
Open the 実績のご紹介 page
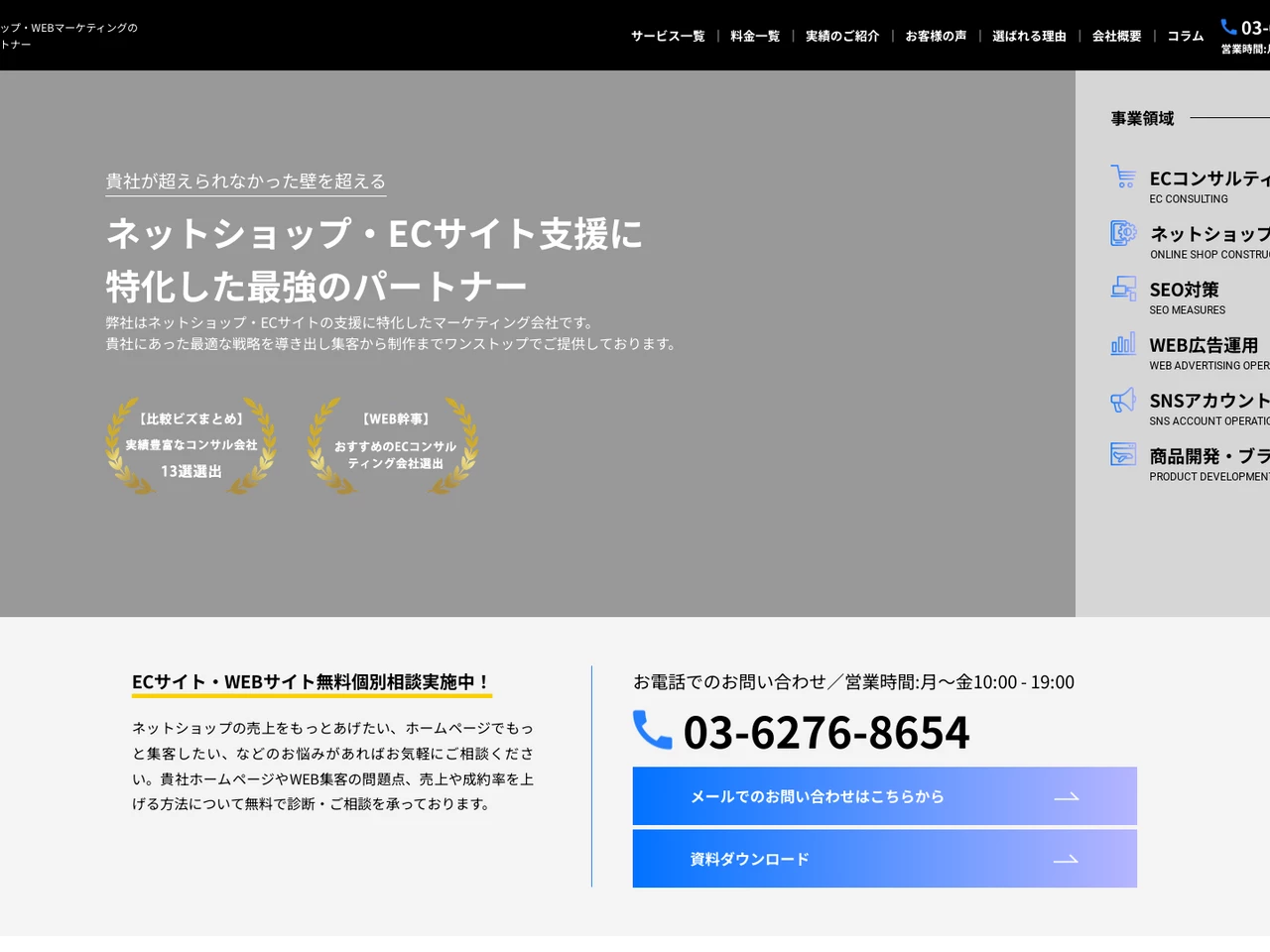pyautogui.click(x=841, y=35)
